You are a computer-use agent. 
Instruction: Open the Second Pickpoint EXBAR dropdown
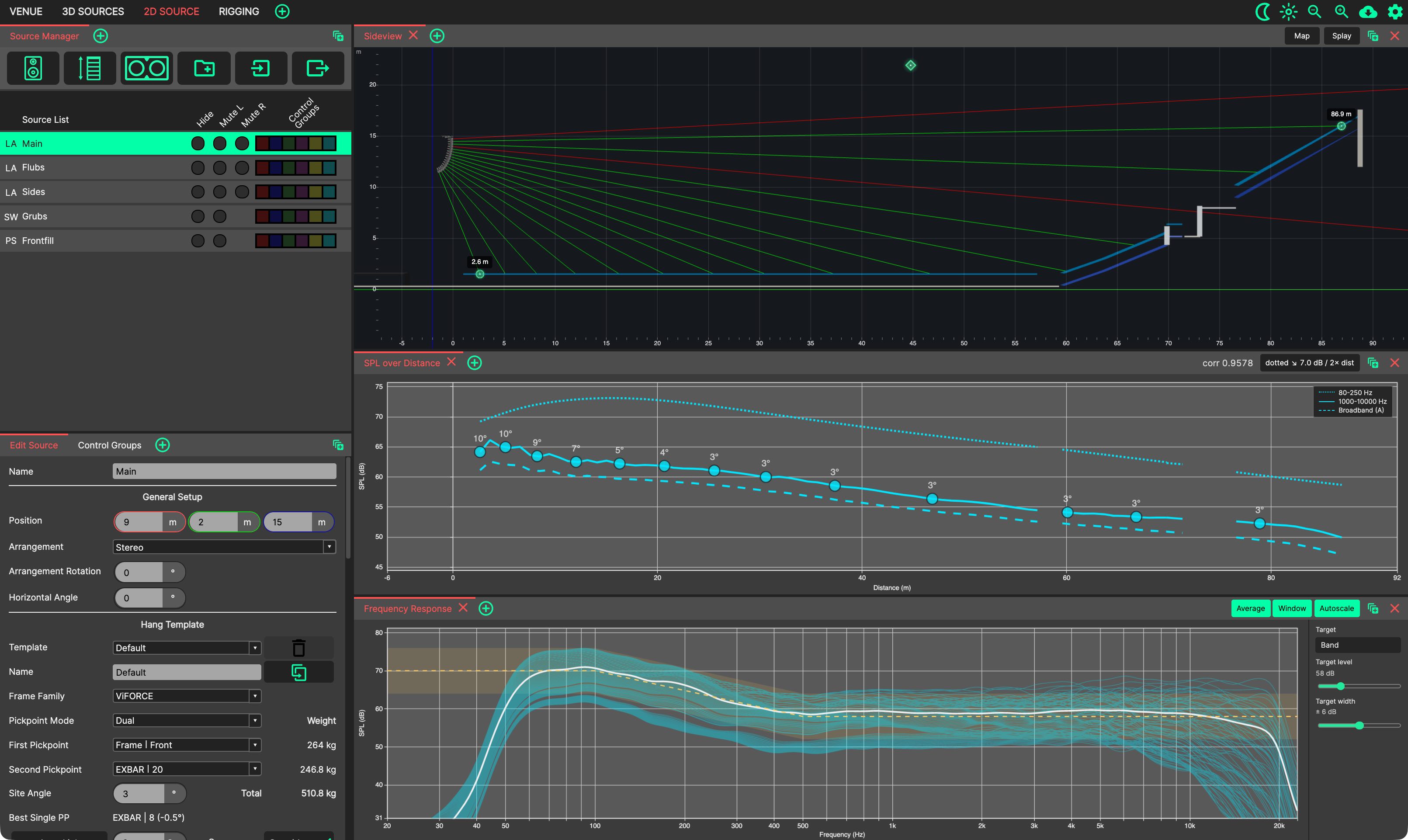click(x=187, y=769)
